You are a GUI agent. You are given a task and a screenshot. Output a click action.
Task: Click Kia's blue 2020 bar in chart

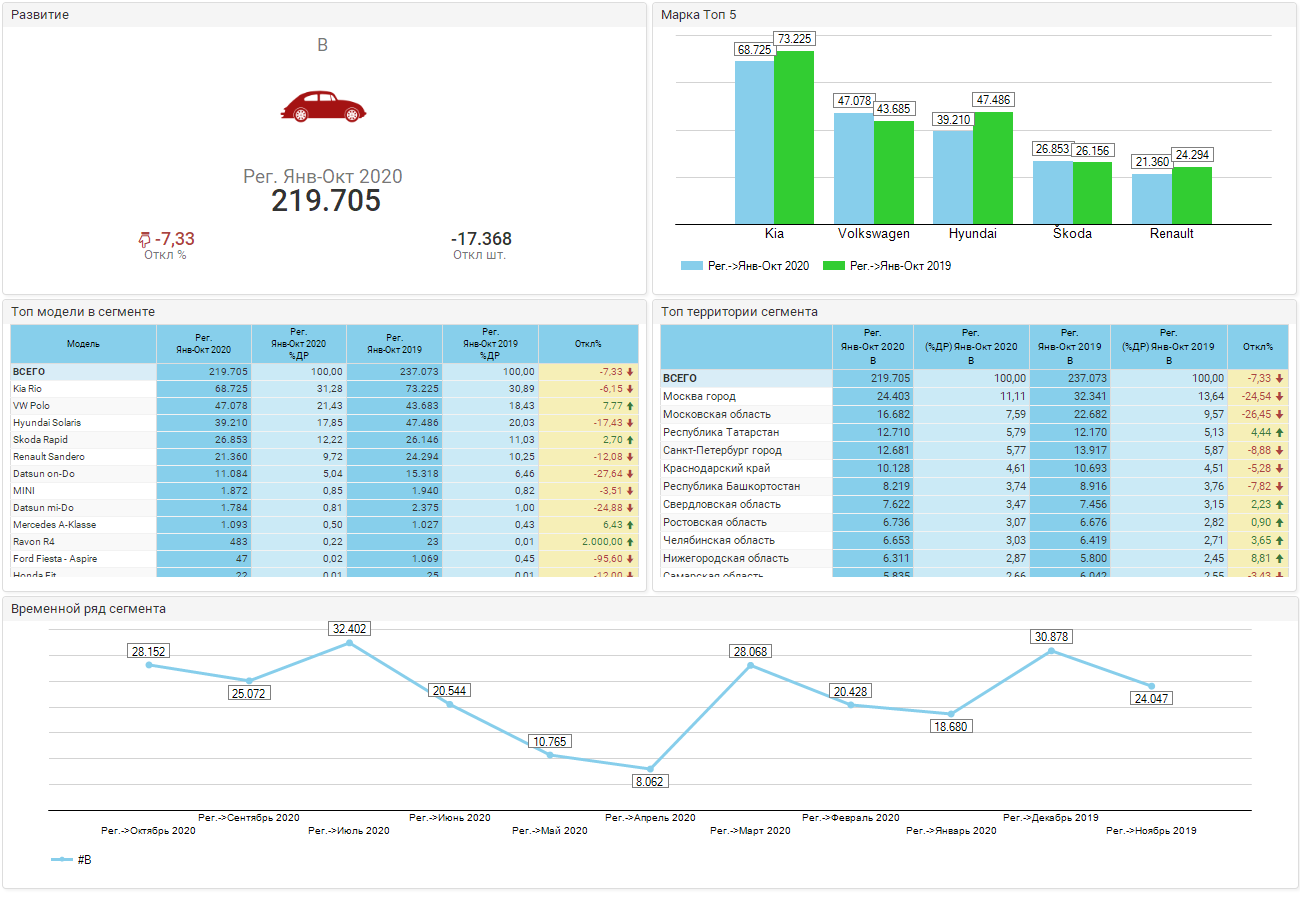[754, 142]
